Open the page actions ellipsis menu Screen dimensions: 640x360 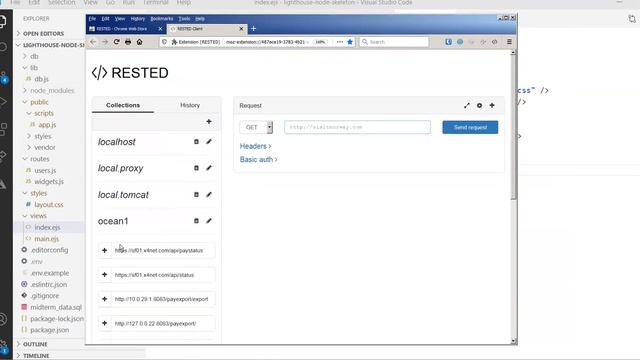coord(340,42)
